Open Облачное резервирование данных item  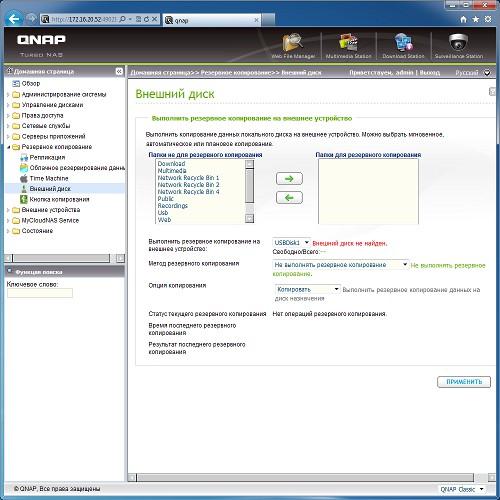point(72,168)
